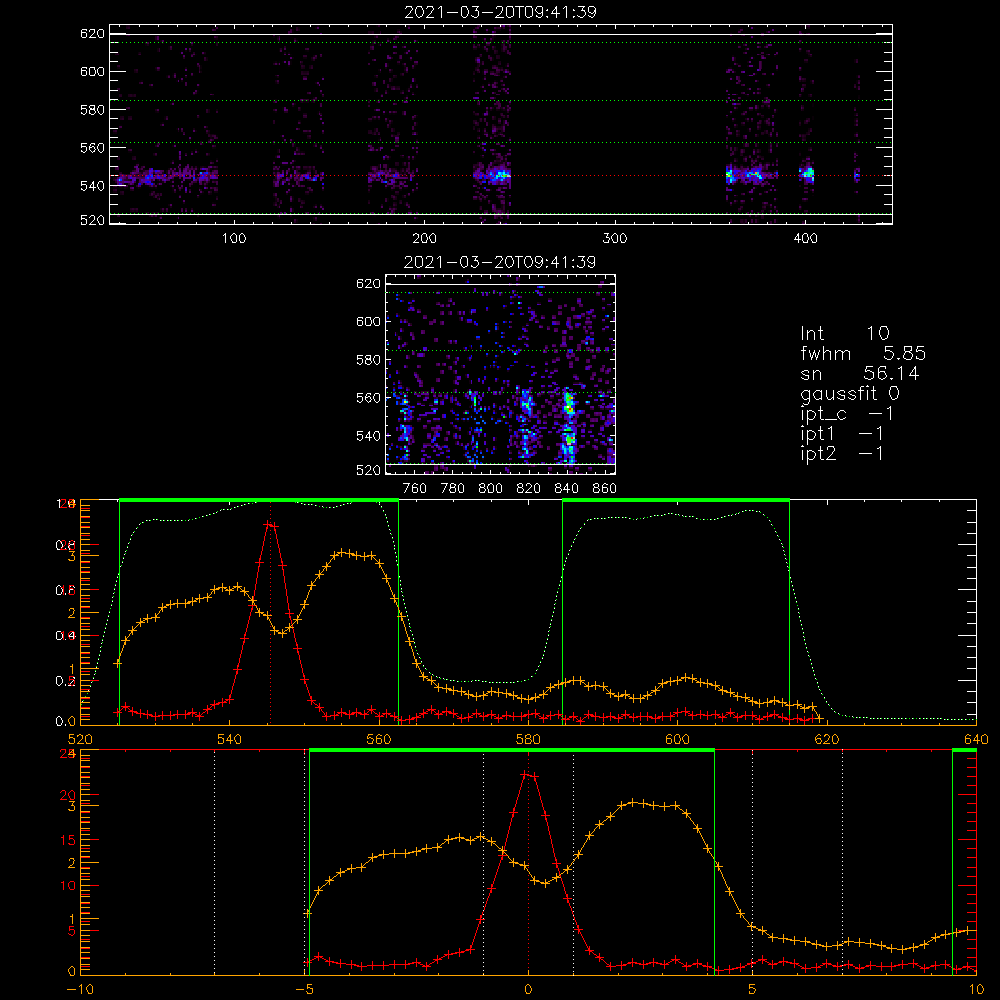
Task: Select the 'ipt_c -1' readout line
Action: coord(847,415)
